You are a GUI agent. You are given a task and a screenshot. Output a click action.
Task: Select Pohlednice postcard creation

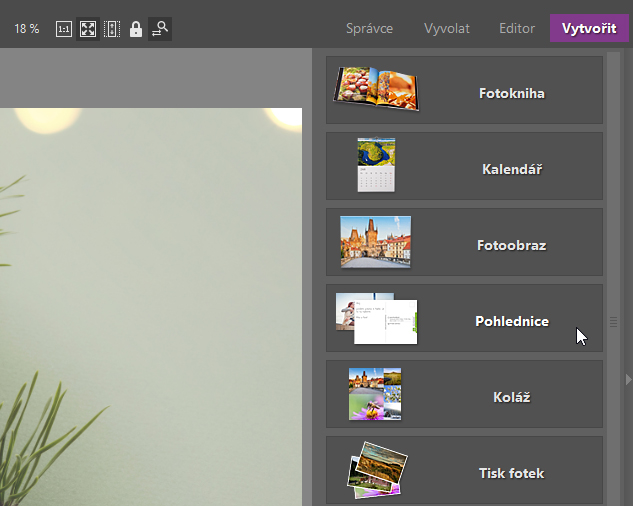[464, 318]
